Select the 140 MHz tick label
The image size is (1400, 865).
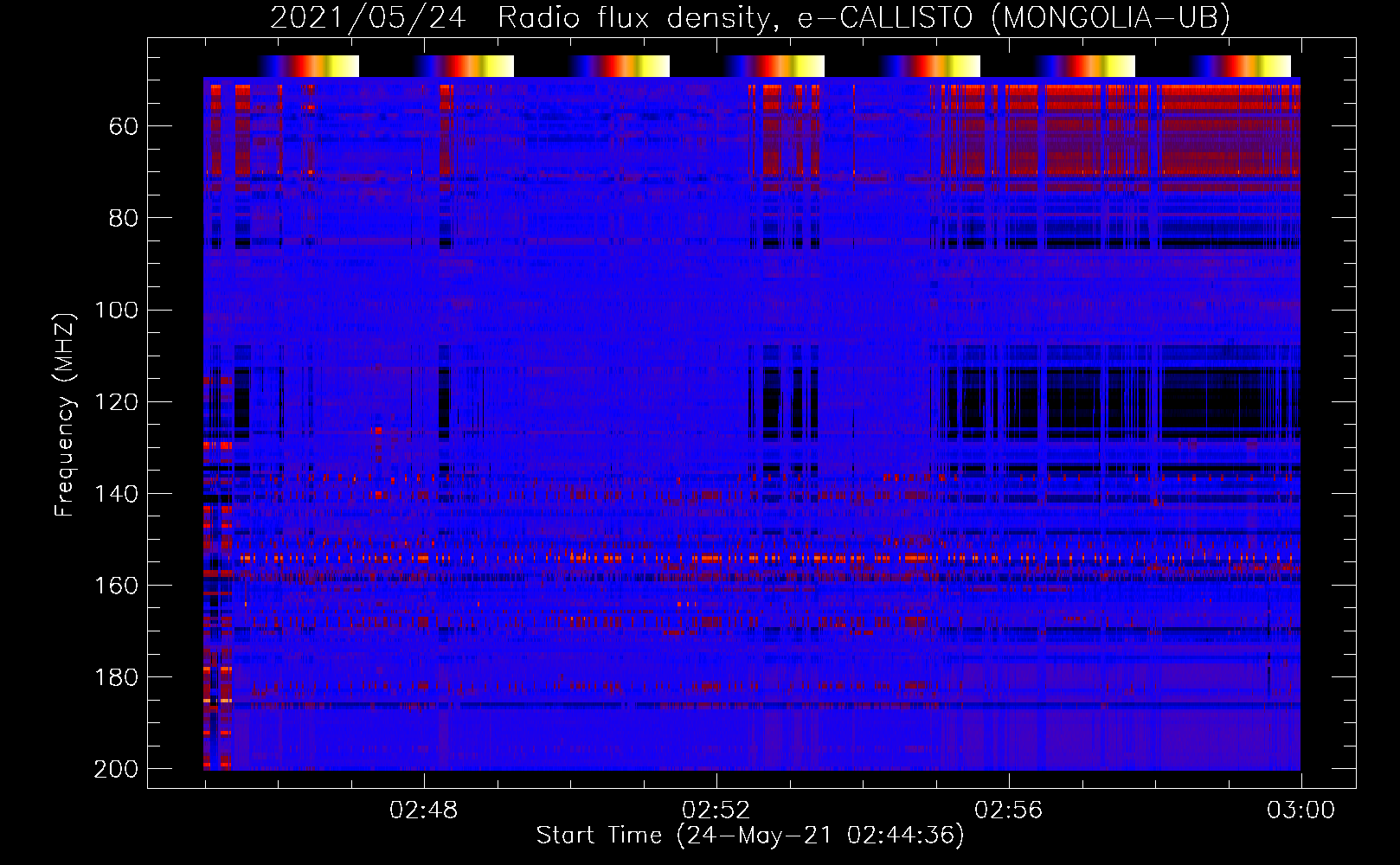116,493
